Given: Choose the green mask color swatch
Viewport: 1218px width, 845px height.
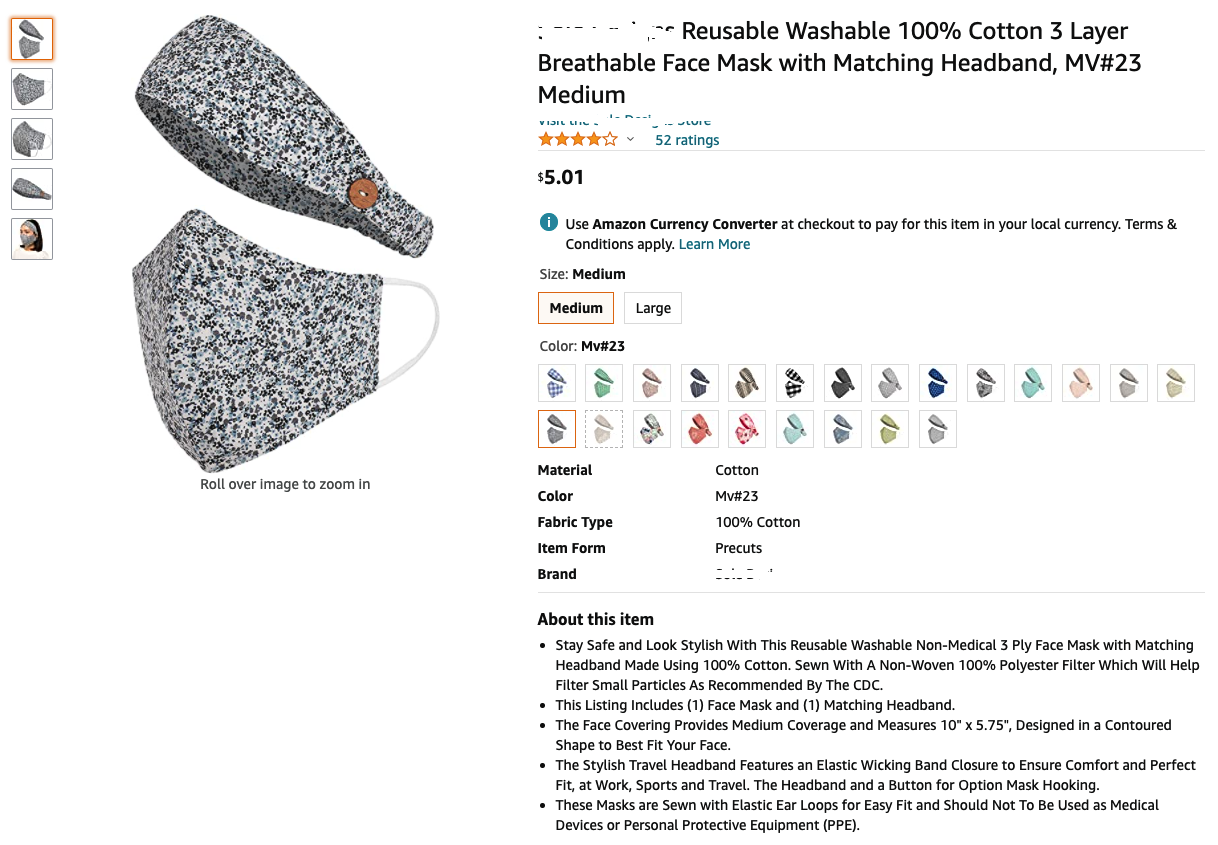Looking at the screenshot, I should 604,383.
